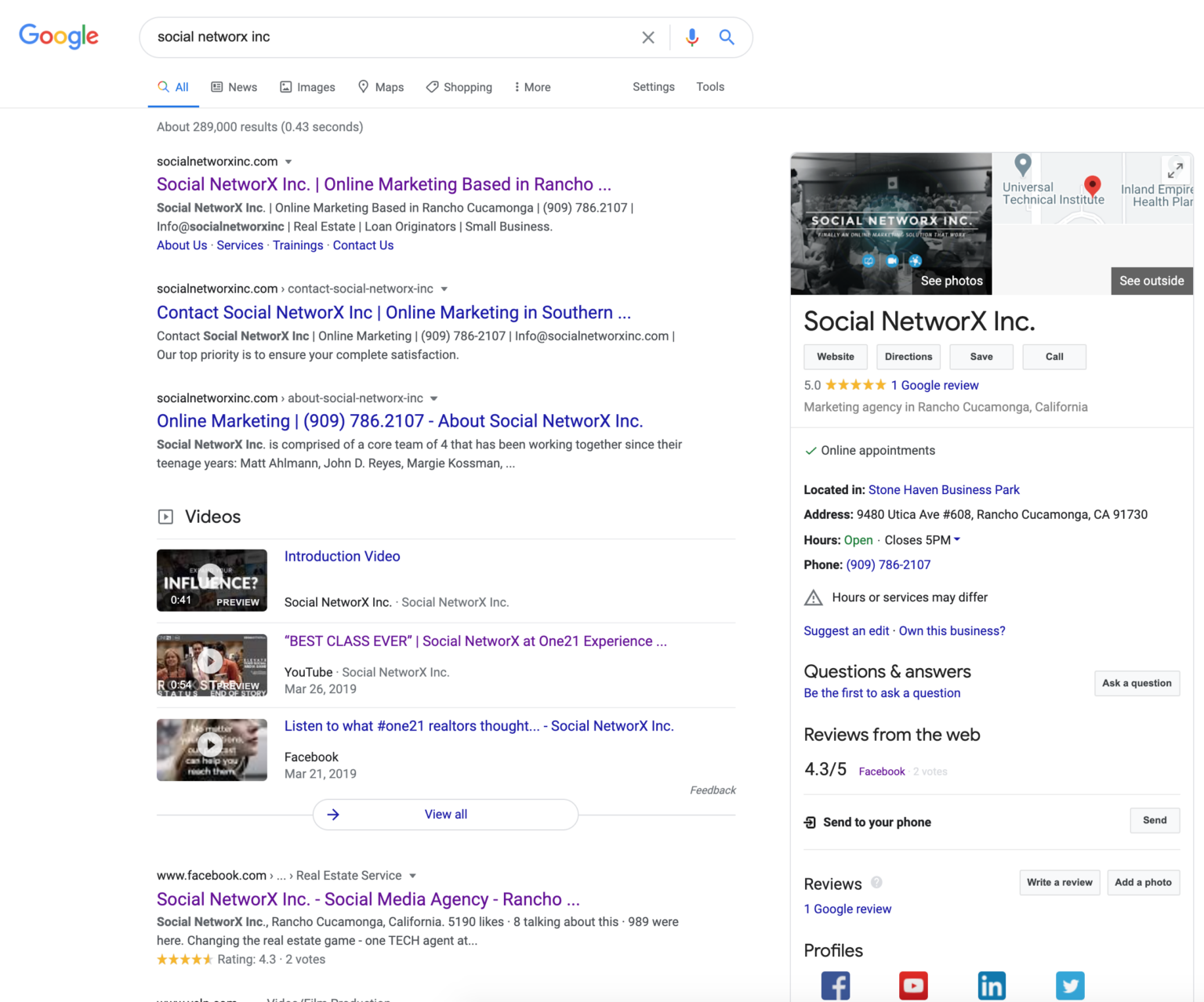
Task: Switch to the Shopping tab
Action: pos(459,87)
